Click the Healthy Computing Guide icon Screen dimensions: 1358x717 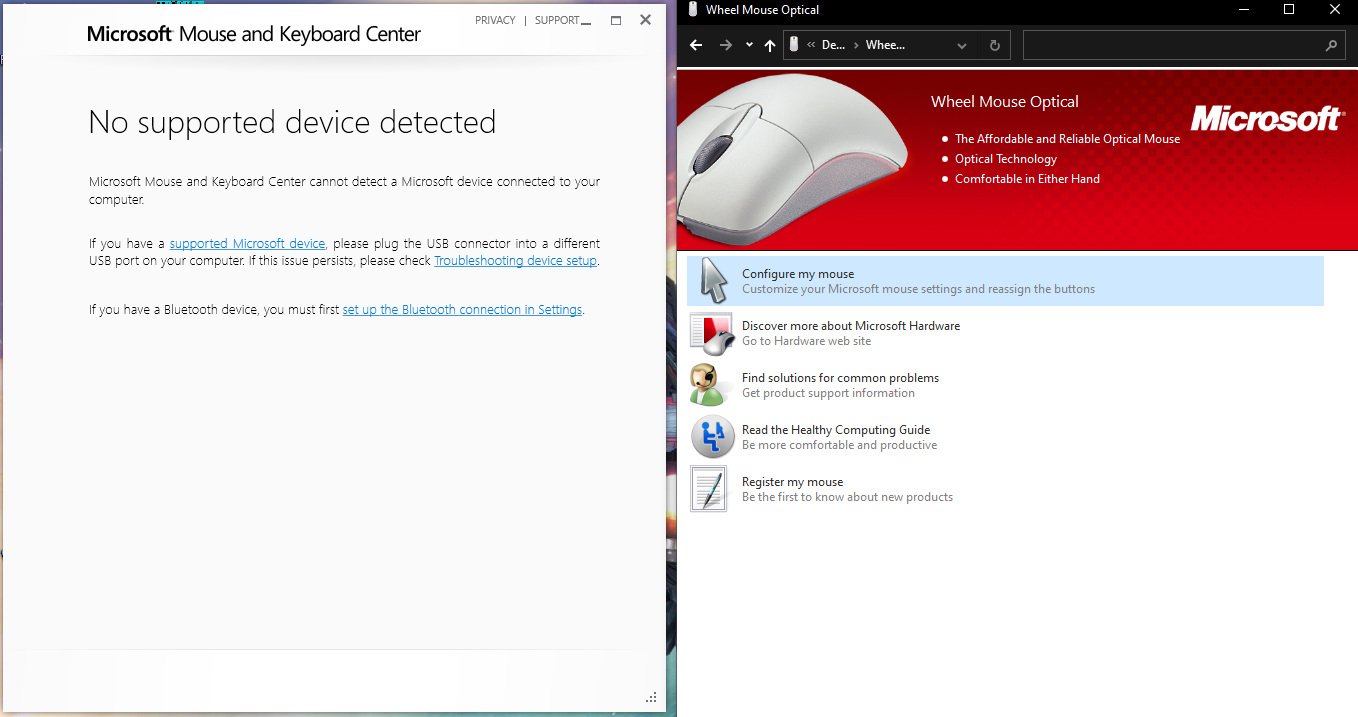(x=713, y=437)
